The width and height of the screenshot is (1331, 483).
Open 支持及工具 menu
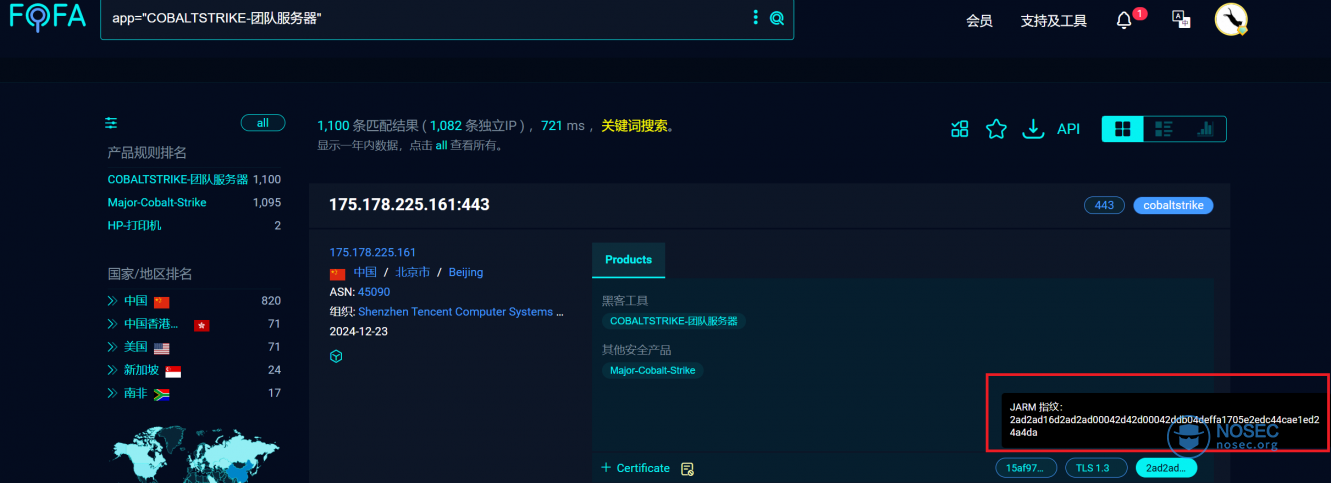point(1054,21)
